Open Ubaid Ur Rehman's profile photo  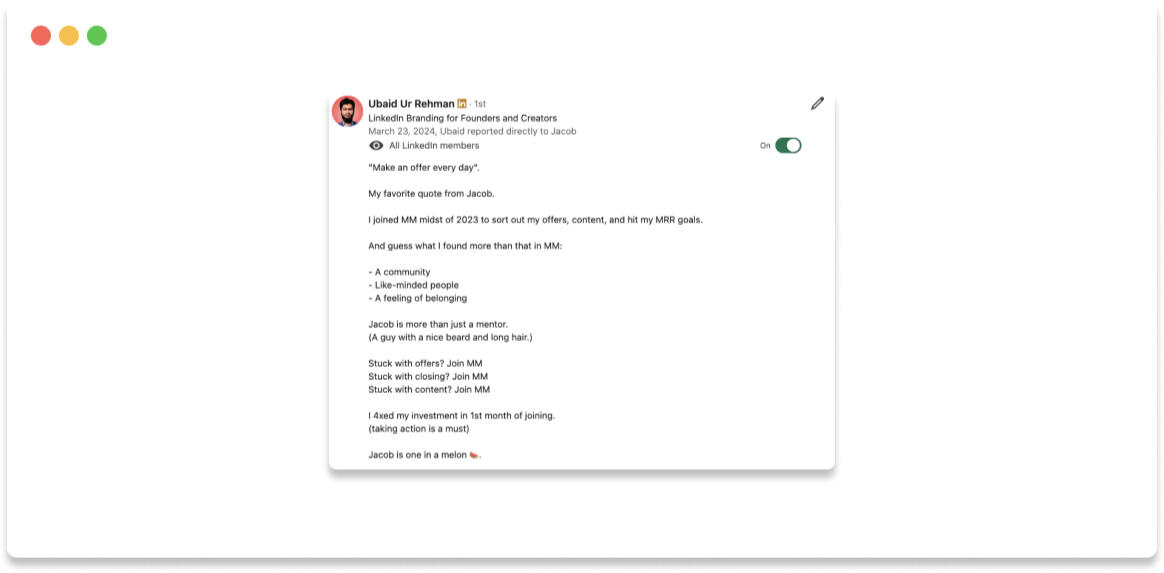(x=347, y=111)
